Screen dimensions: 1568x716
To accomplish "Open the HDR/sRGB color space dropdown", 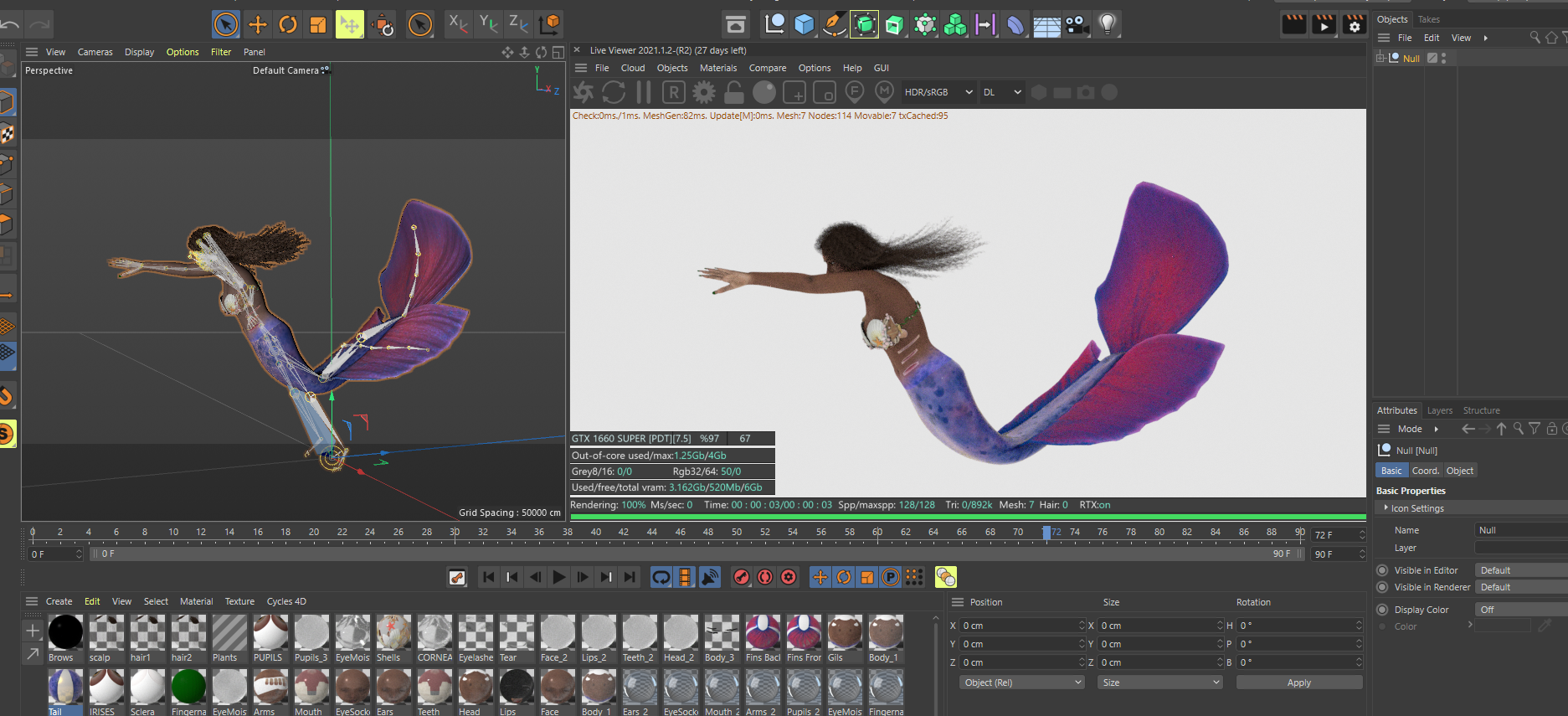I will tap(938, 92).
